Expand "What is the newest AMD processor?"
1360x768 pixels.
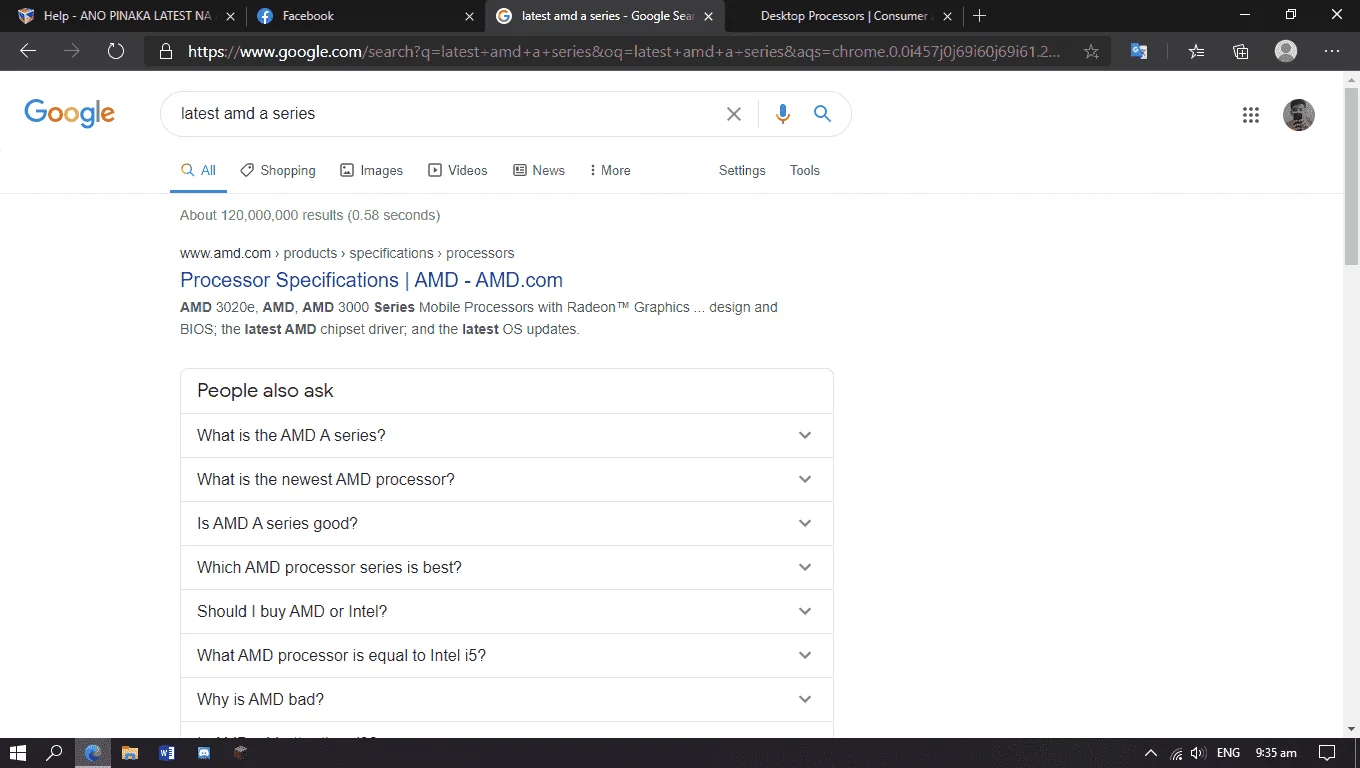tap(506, 480)
